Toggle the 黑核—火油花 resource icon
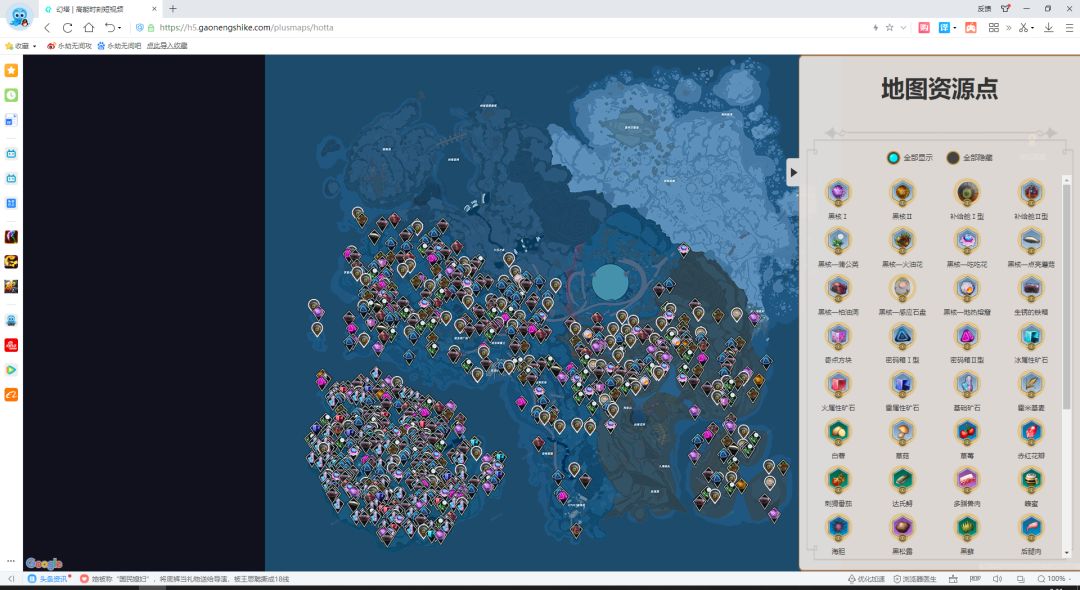Screen dimensions: 1080x590 (902, 240)
